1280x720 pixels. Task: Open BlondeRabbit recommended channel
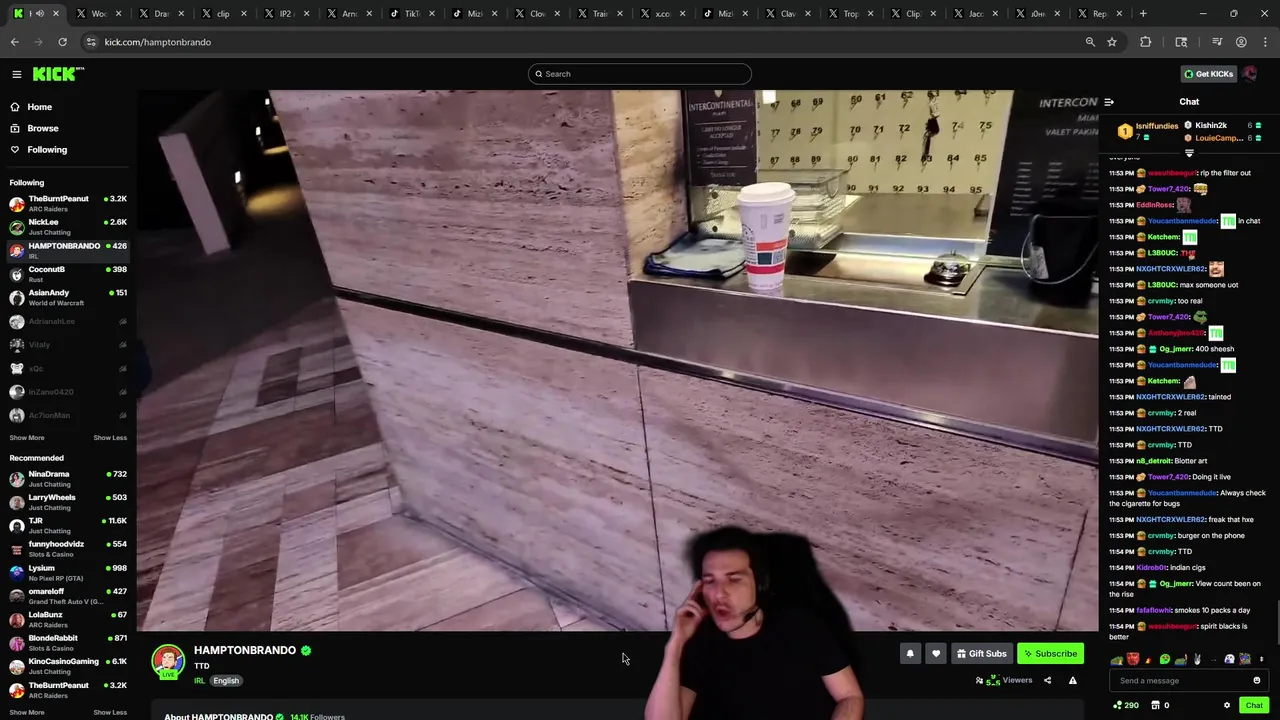tap(68, 643)
